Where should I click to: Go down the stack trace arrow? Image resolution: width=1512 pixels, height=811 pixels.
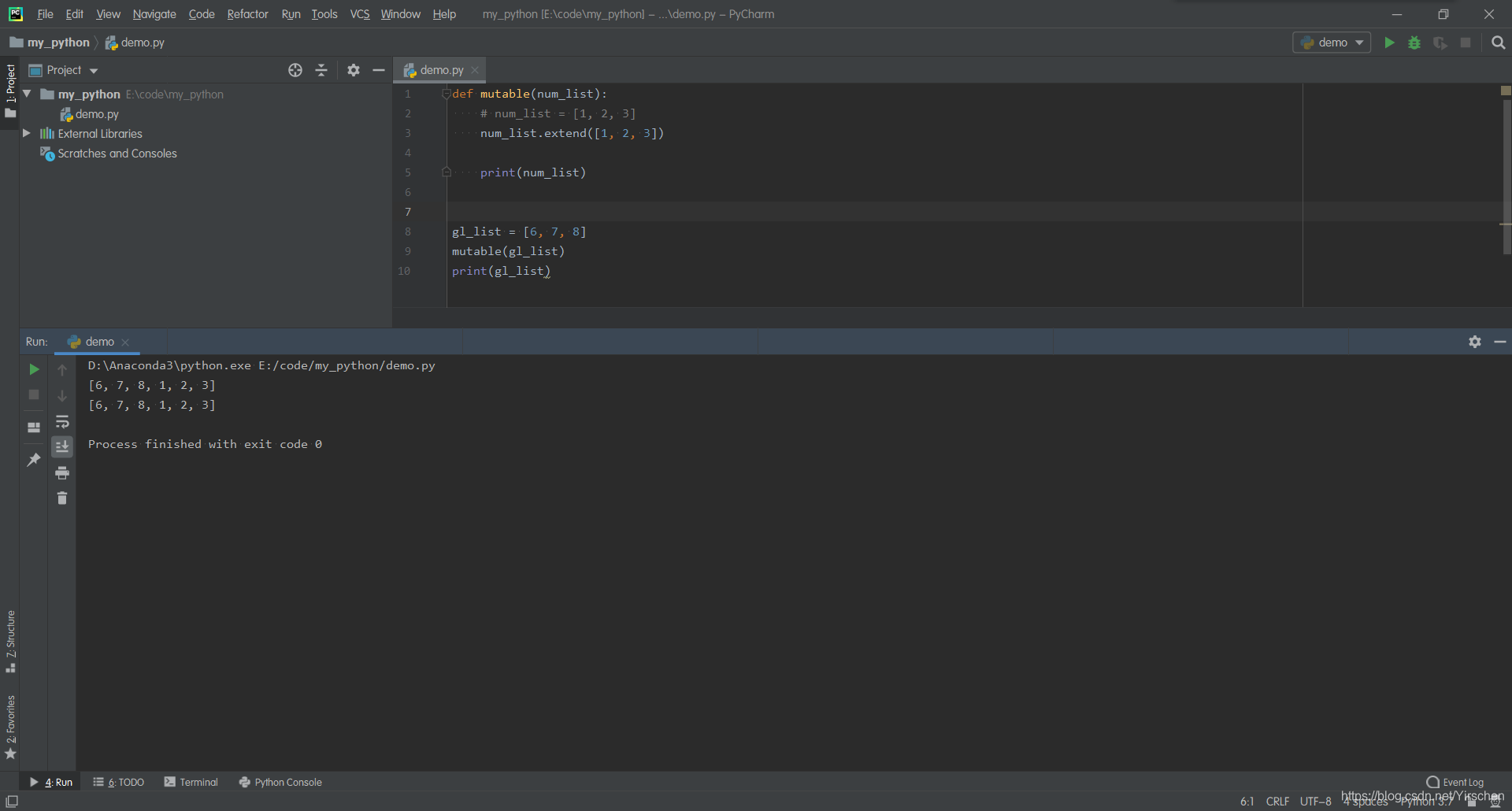point(62,395)
